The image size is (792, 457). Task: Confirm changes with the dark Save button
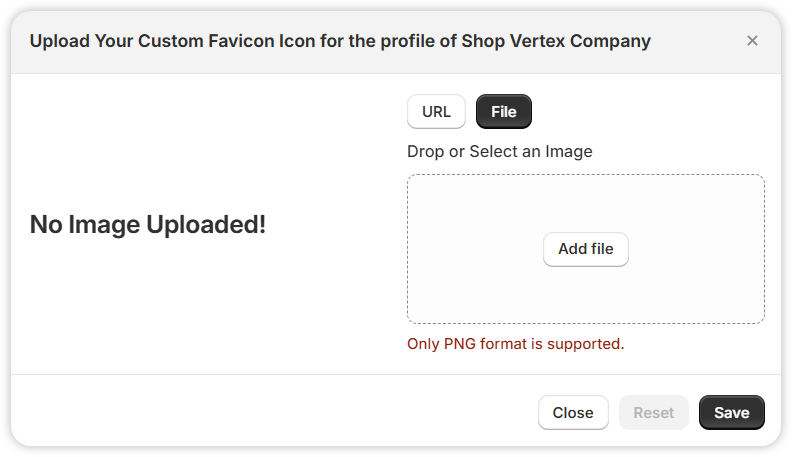pyautogui.click(x=731, y=413)
